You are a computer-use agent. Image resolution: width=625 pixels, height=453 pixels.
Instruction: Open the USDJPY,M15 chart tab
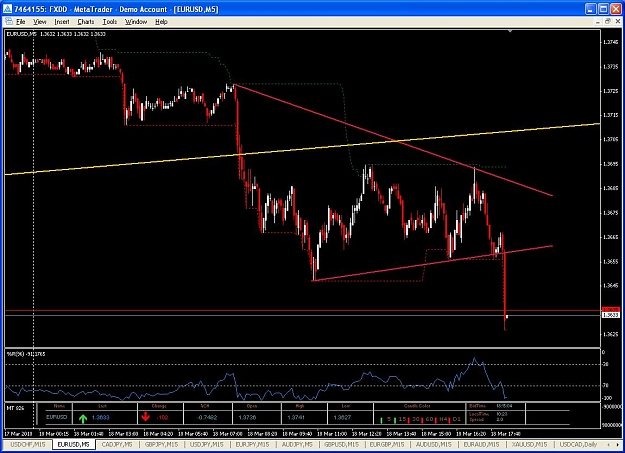[206, 444]
